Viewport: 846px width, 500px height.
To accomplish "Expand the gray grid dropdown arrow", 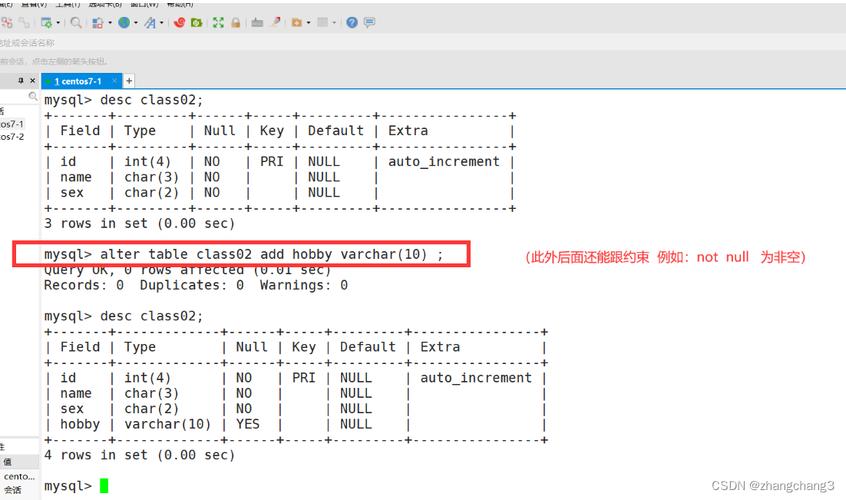I will pos(334,23).
